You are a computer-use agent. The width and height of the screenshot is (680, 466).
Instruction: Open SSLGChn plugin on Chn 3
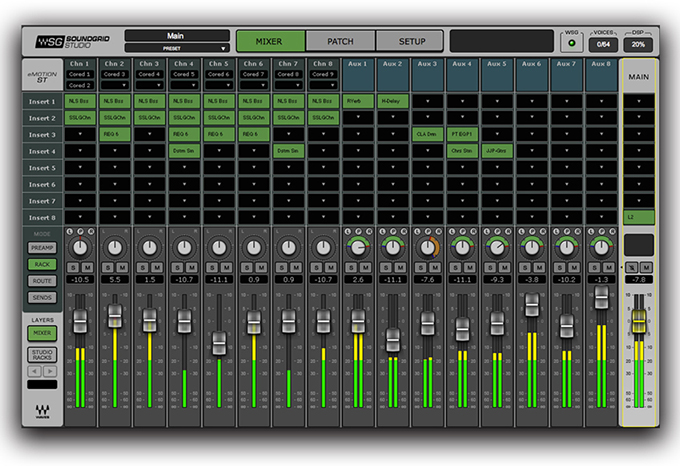click(x=150, y=117)
